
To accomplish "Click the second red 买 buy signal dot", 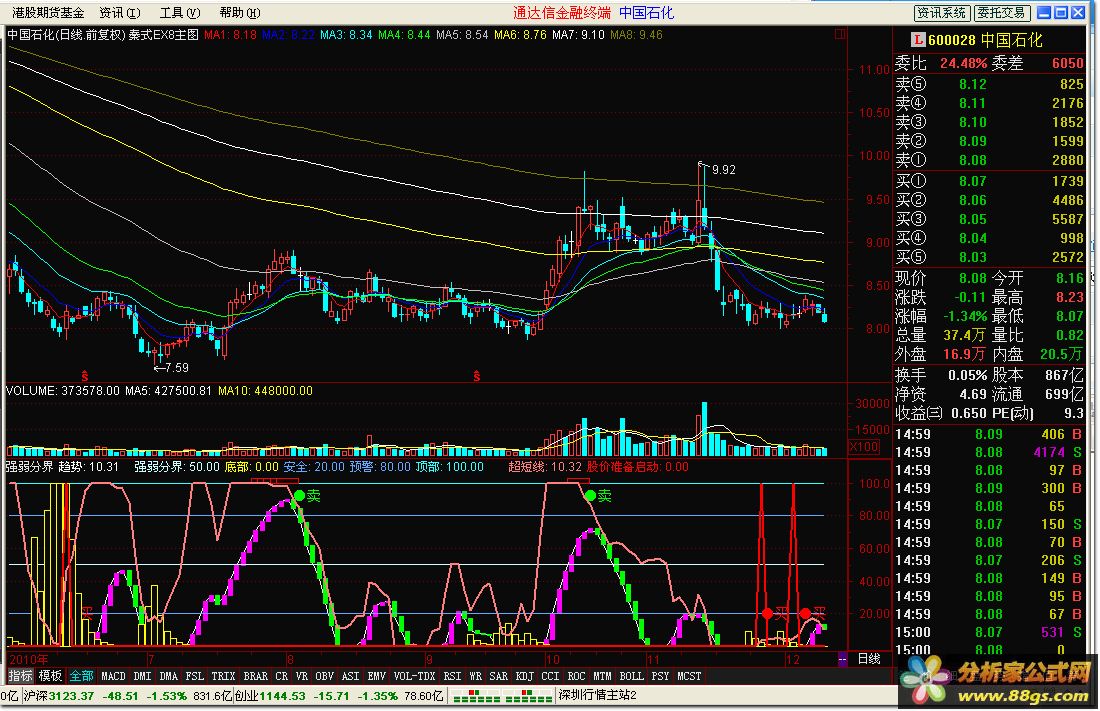I will coord(805,613).
